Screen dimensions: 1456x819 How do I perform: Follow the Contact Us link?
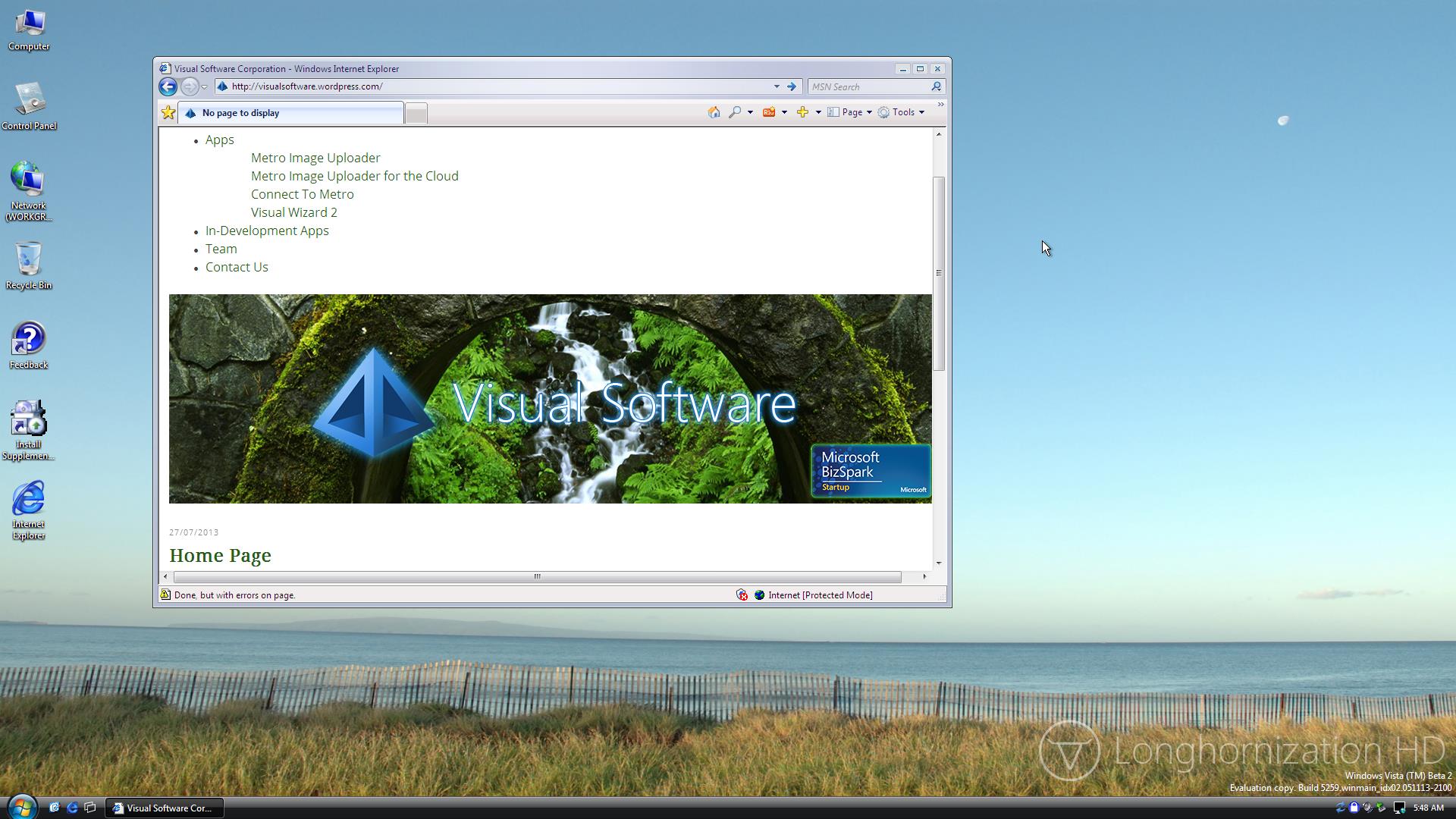[x=237, y=267]
